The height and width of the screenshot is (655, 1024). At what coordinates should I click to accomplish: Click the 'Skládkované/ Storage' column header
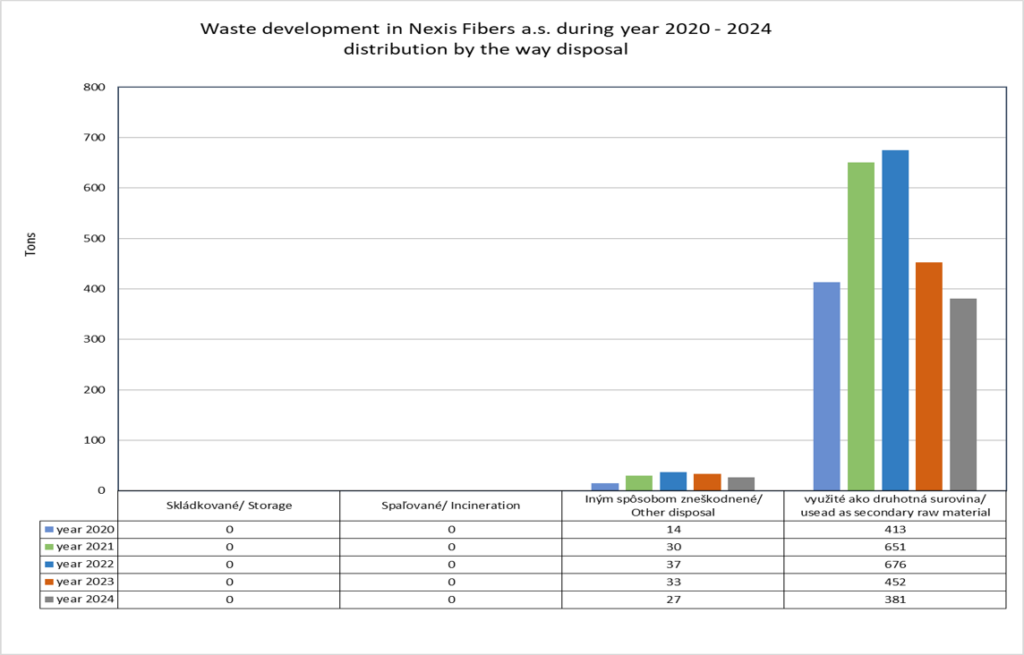click(229, 505)
